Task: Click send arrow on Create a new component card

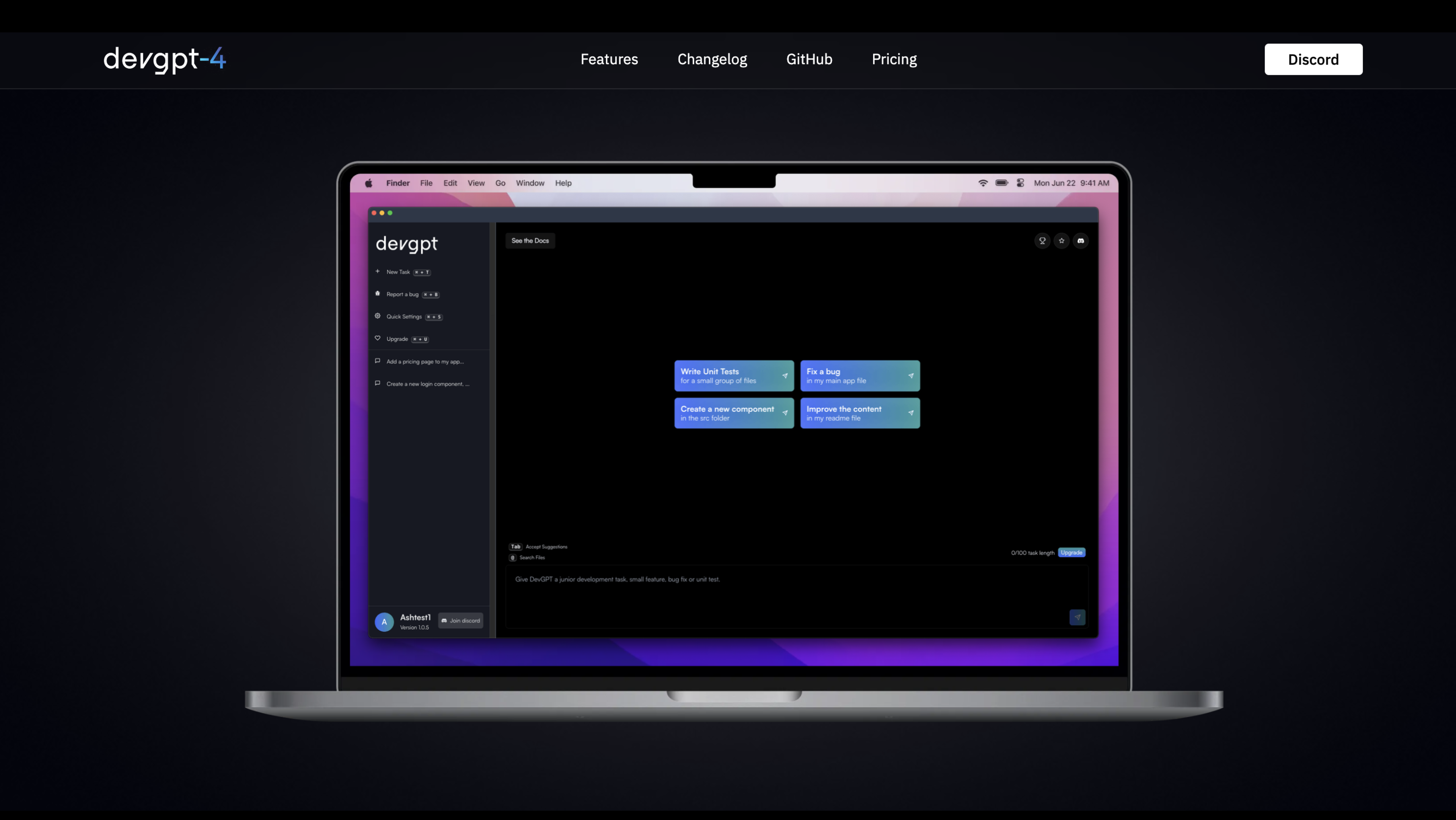Action: coord(785,413)
